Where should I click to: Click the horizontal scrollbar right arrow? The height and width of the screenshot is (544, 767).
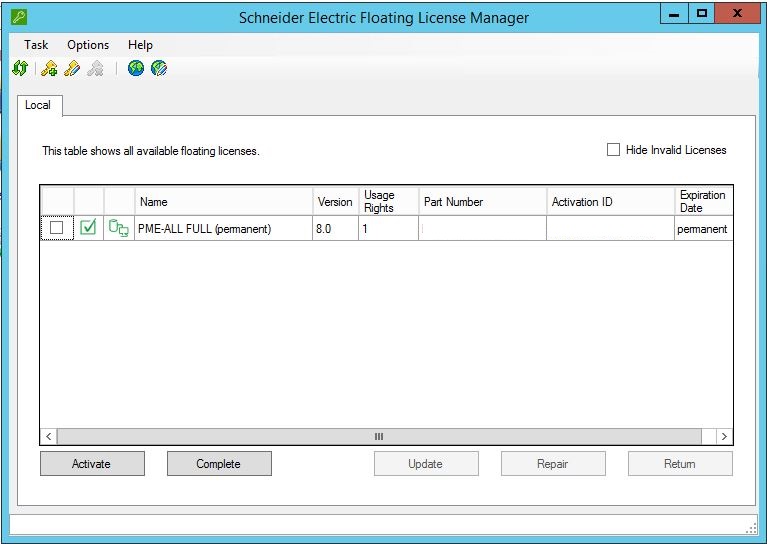point(724,437)
